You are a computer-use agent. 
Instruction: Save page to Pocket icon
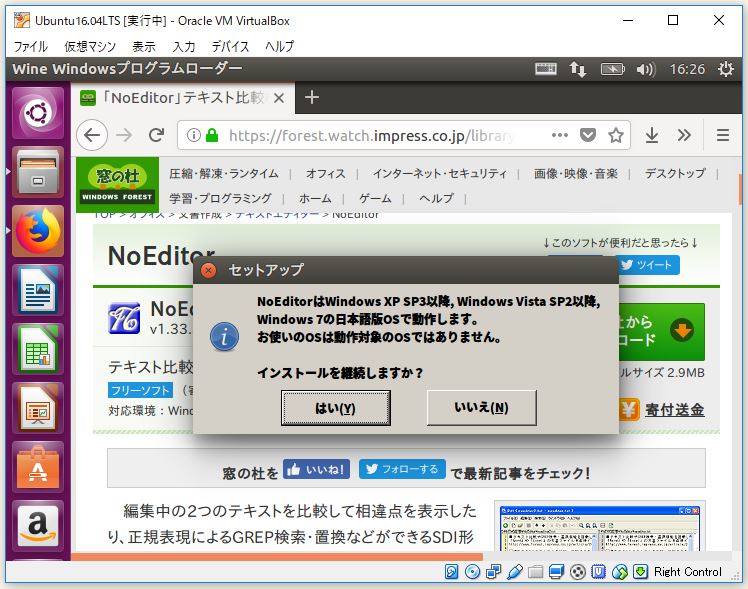pos(588,135)
